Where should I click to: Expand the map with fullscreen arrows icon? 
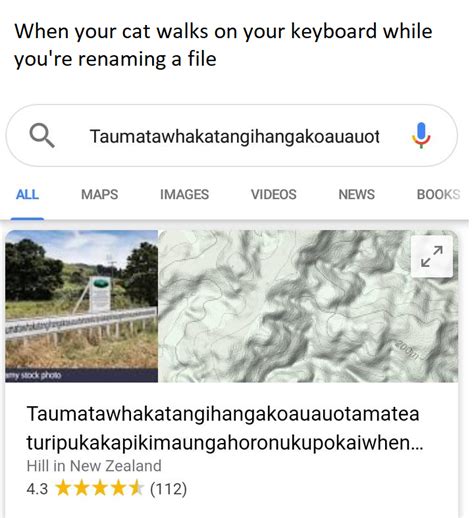tap(432, 256)
